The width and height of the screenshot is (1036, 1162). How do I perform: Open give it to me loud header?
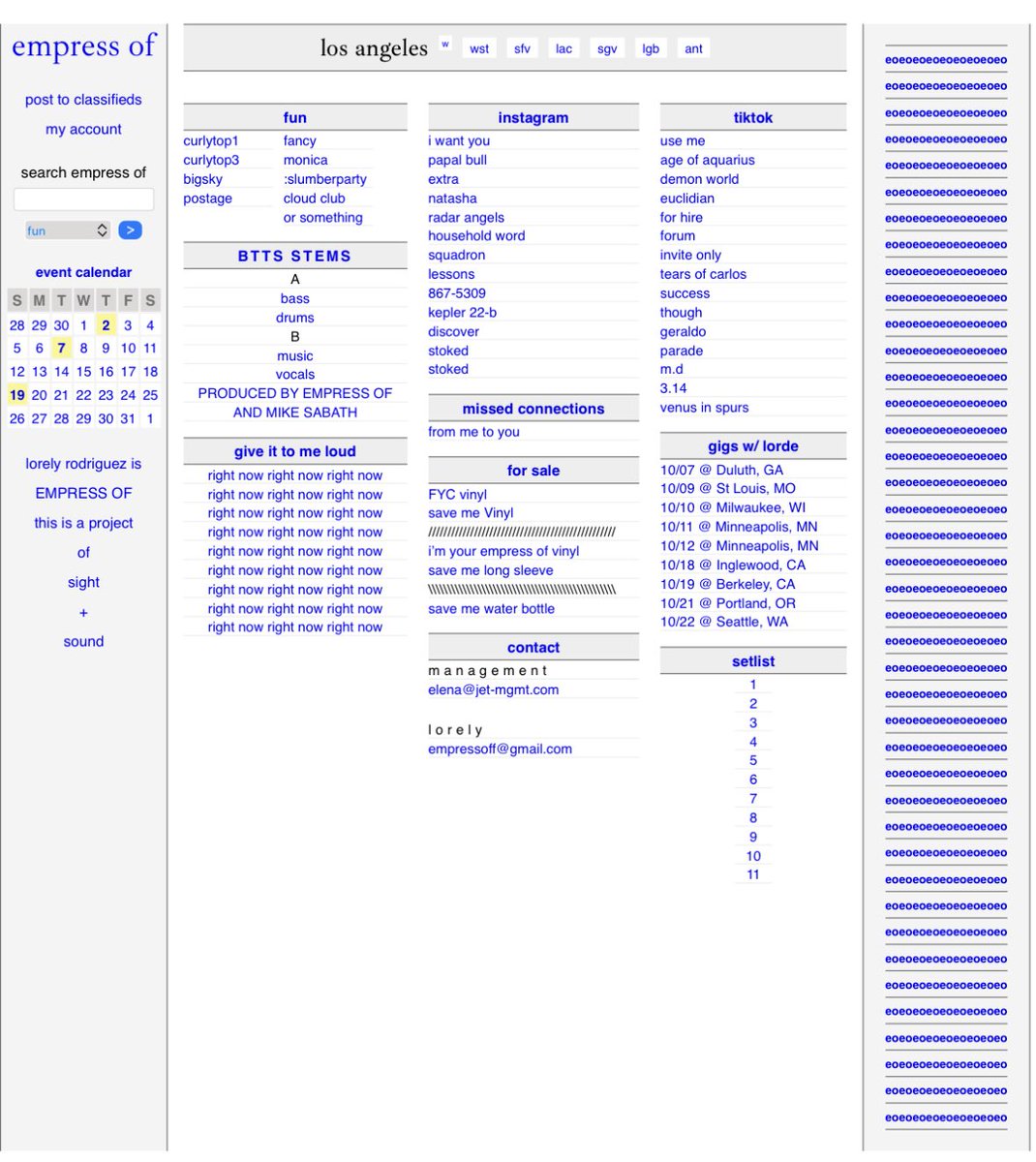295,451
